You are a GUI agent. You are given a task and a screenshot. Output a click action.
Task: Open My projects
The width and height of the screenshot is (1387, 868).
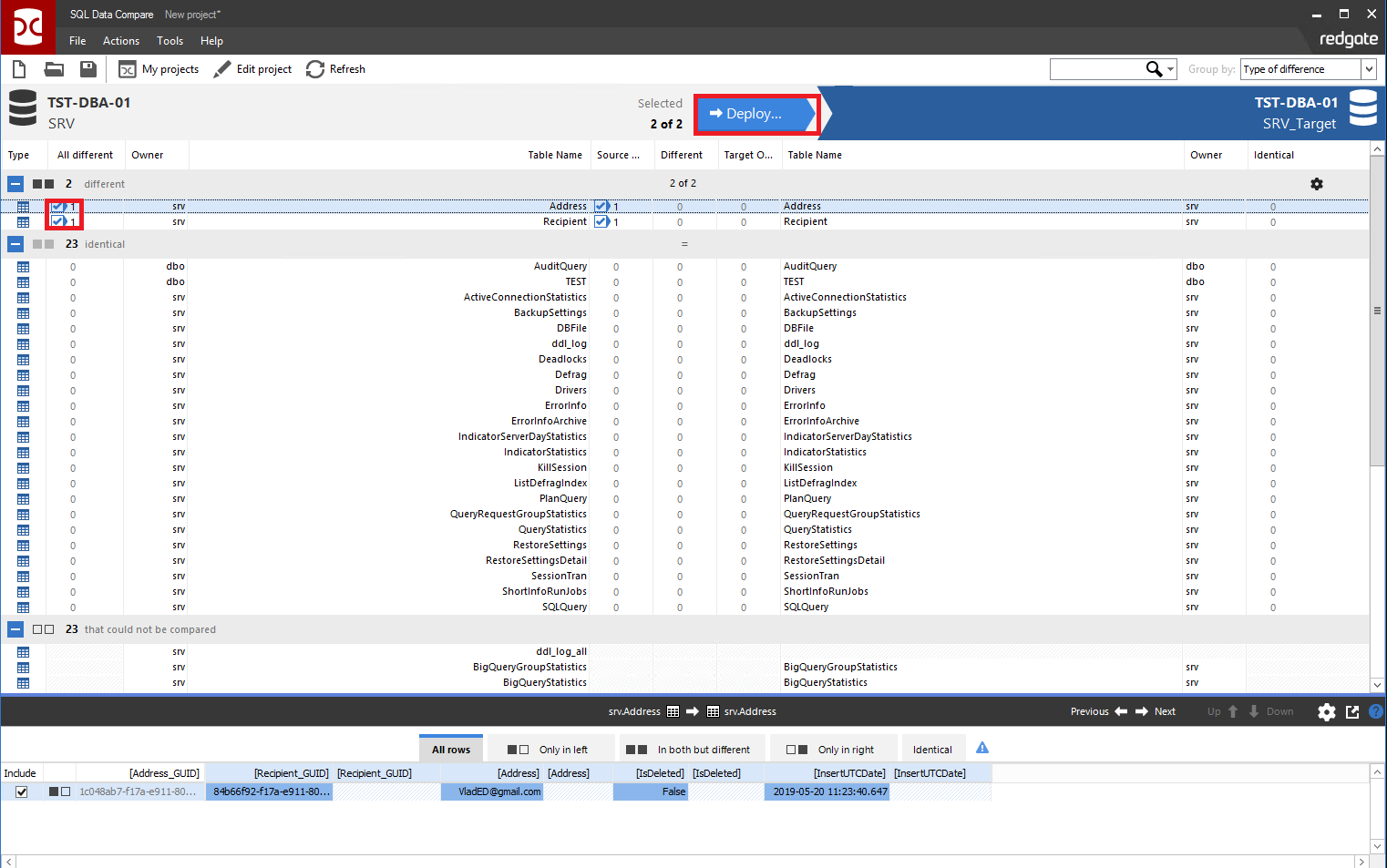tap(159, 69)
